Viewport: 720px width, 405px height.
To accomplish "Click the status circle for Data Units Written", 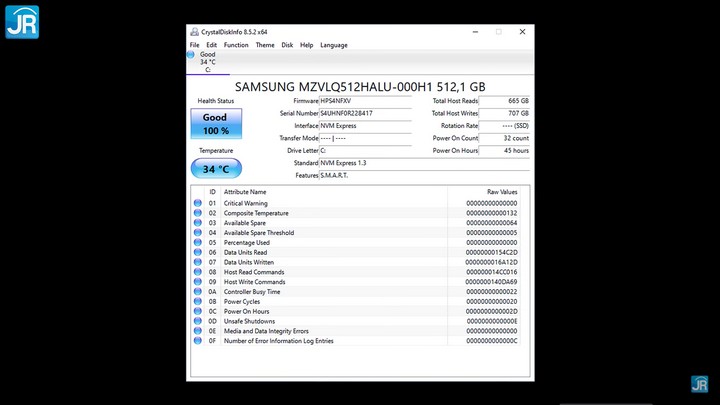I will 198,262.
